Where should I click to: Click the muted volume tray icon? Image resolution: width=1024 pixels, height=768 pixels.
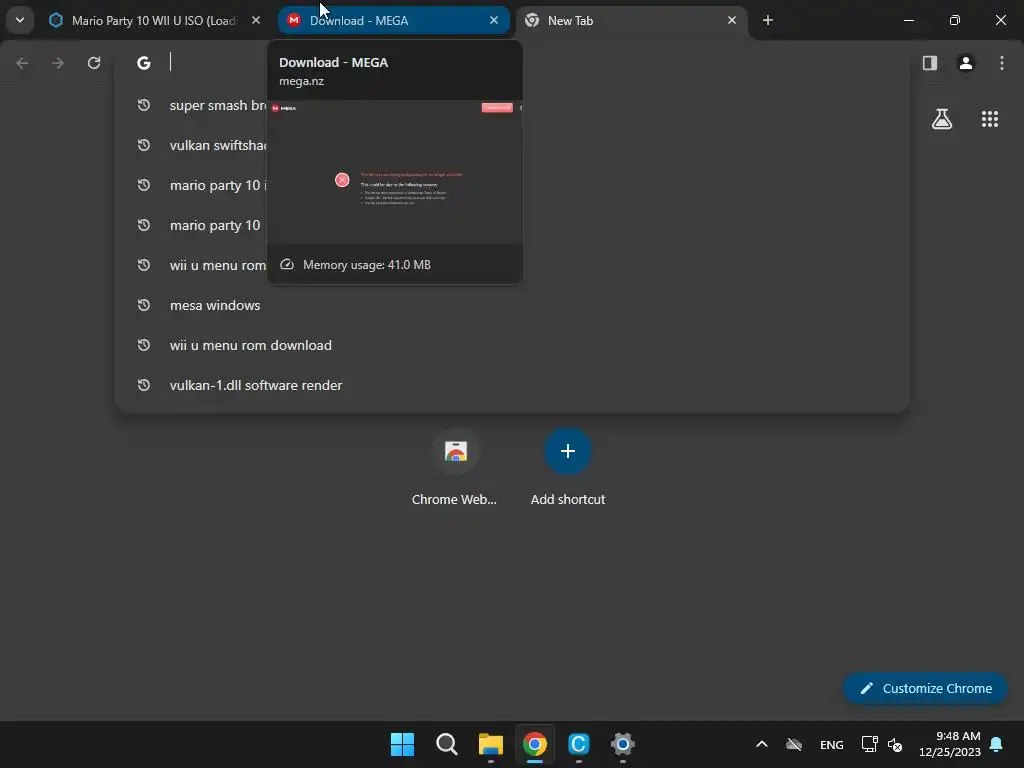[x=895, y=744]
